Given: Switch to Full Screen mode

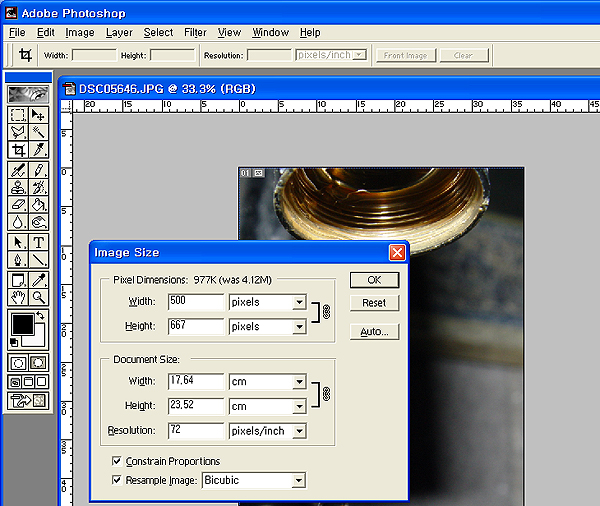Looking at the screenshot, I should click(42, 382).
